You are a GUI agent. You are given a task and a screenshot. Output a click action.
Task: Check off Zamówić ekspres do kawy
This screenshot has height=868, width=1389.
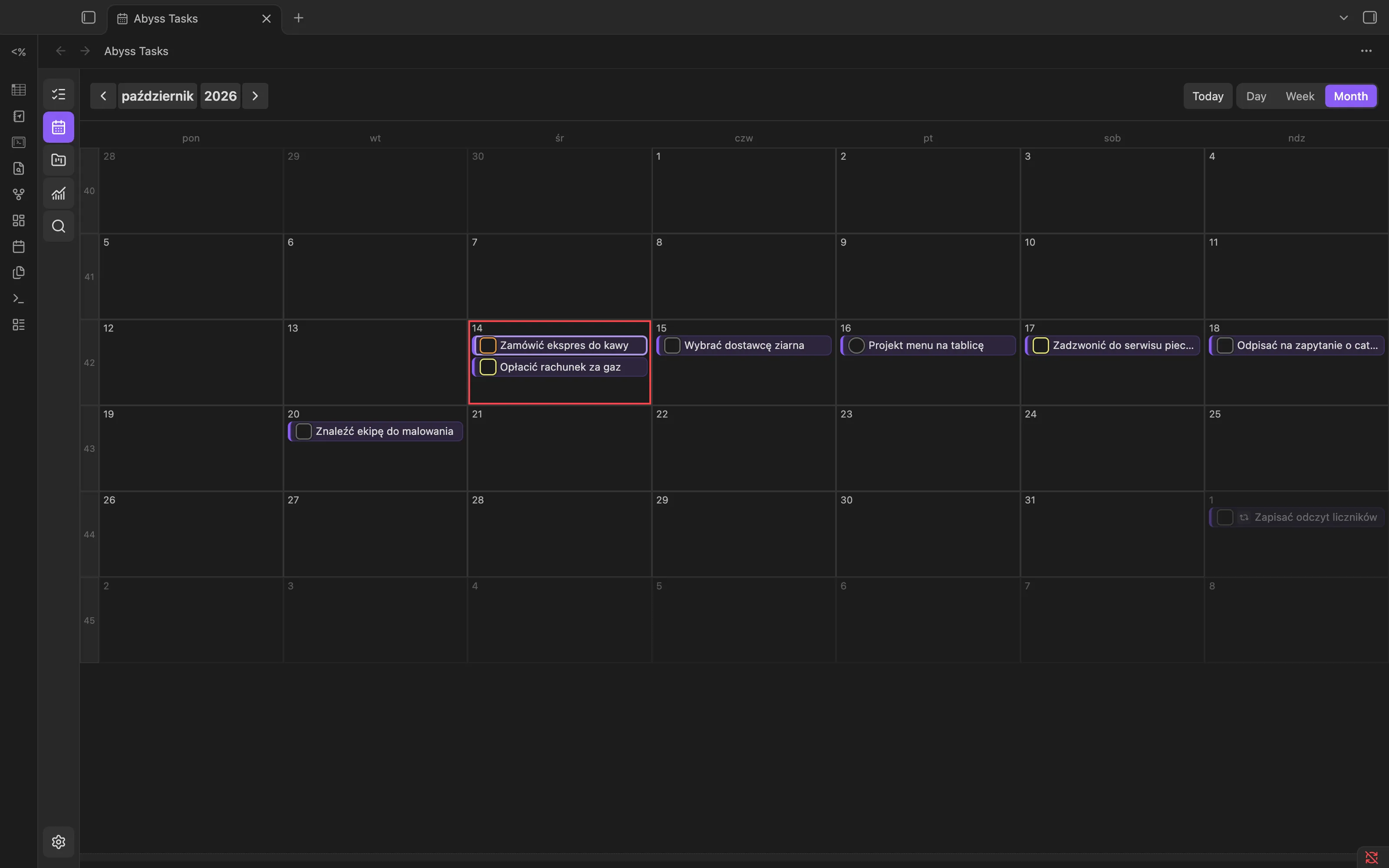click(487, 345)
